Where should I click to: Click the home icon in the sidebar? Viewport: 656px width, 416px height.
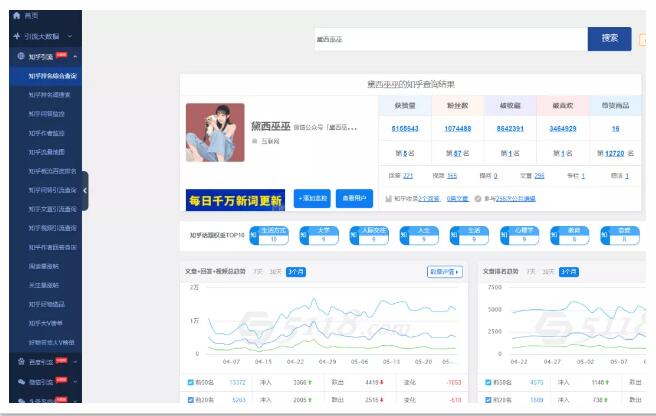[17, 15]
